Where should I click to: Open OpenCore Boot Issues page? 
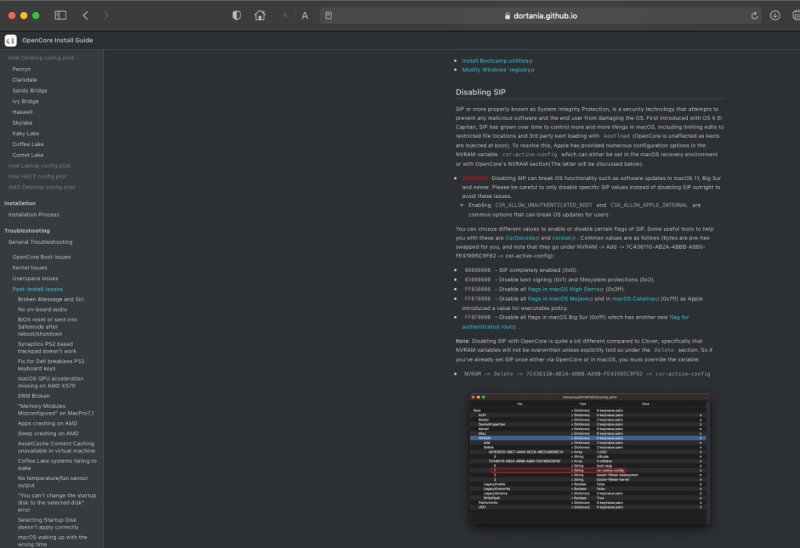tap(41, 257)
